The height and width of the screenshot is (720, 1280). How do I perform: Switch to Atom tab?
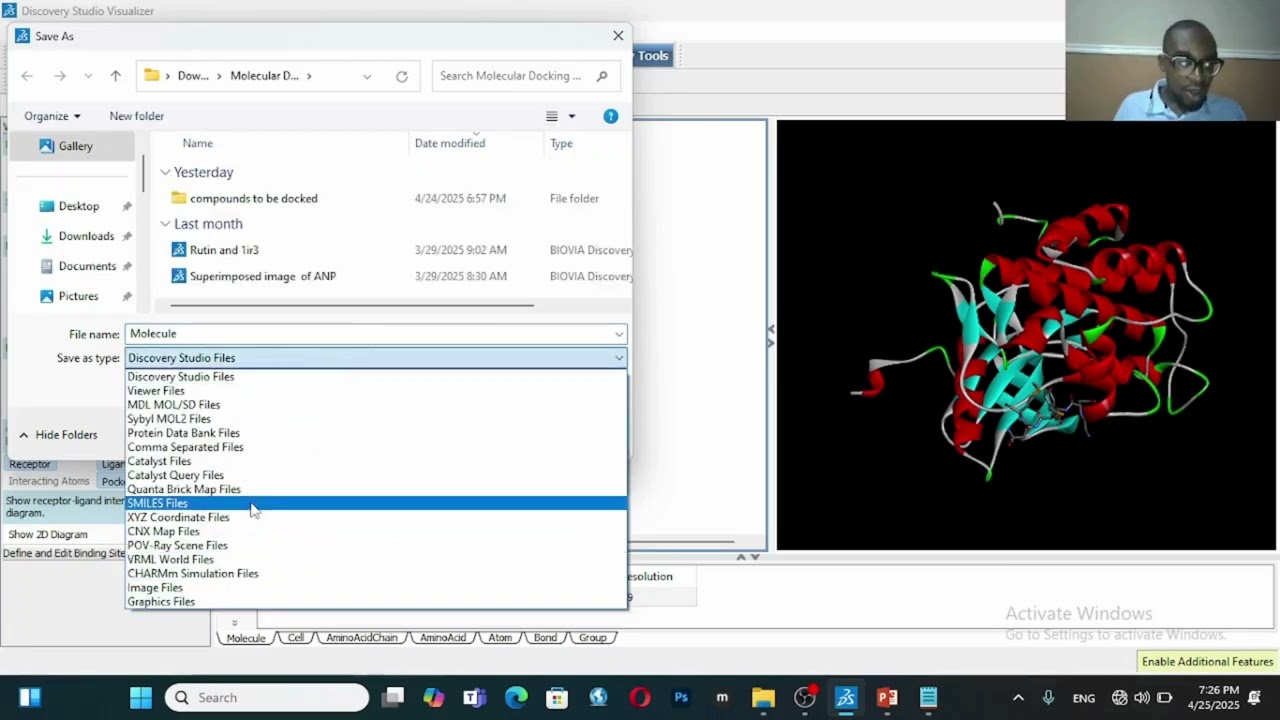(x=500, y=638)
